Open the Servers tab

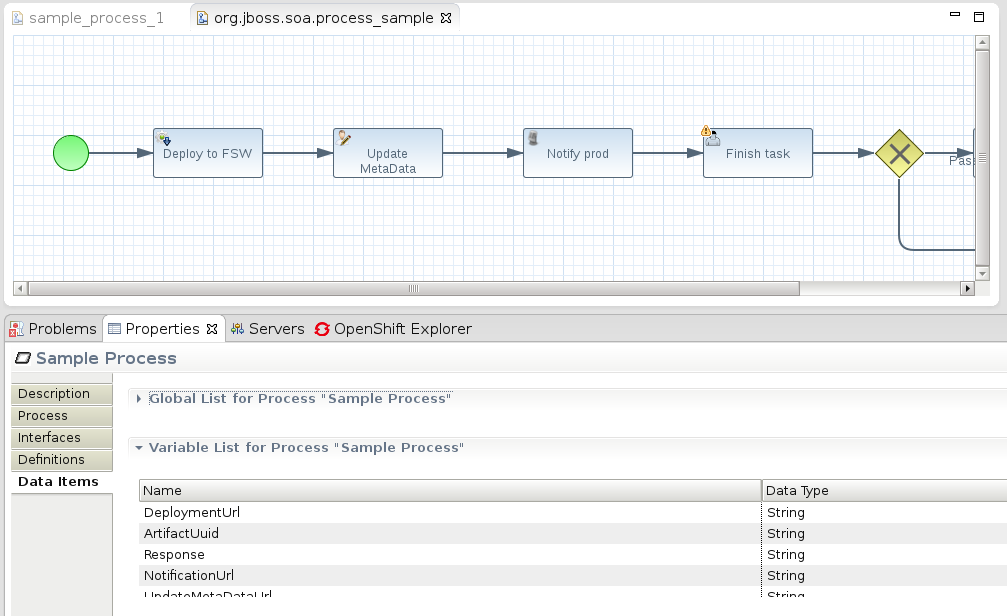click(x=268, y=329)
